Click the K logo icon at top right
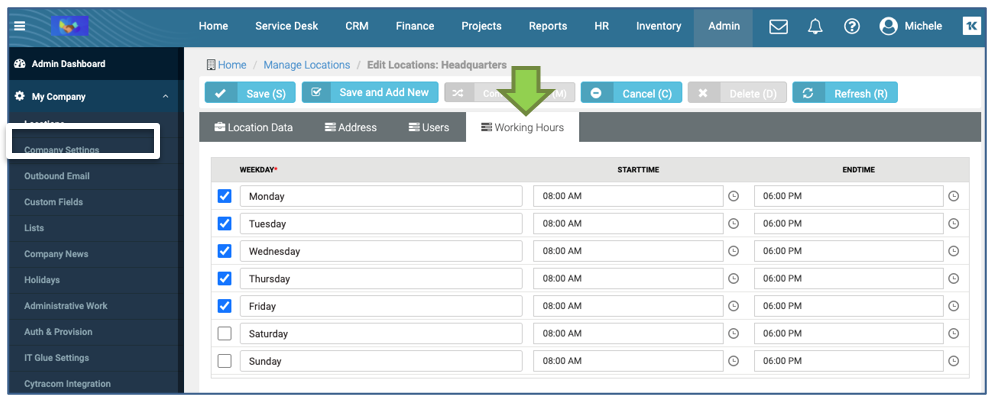 970,26
